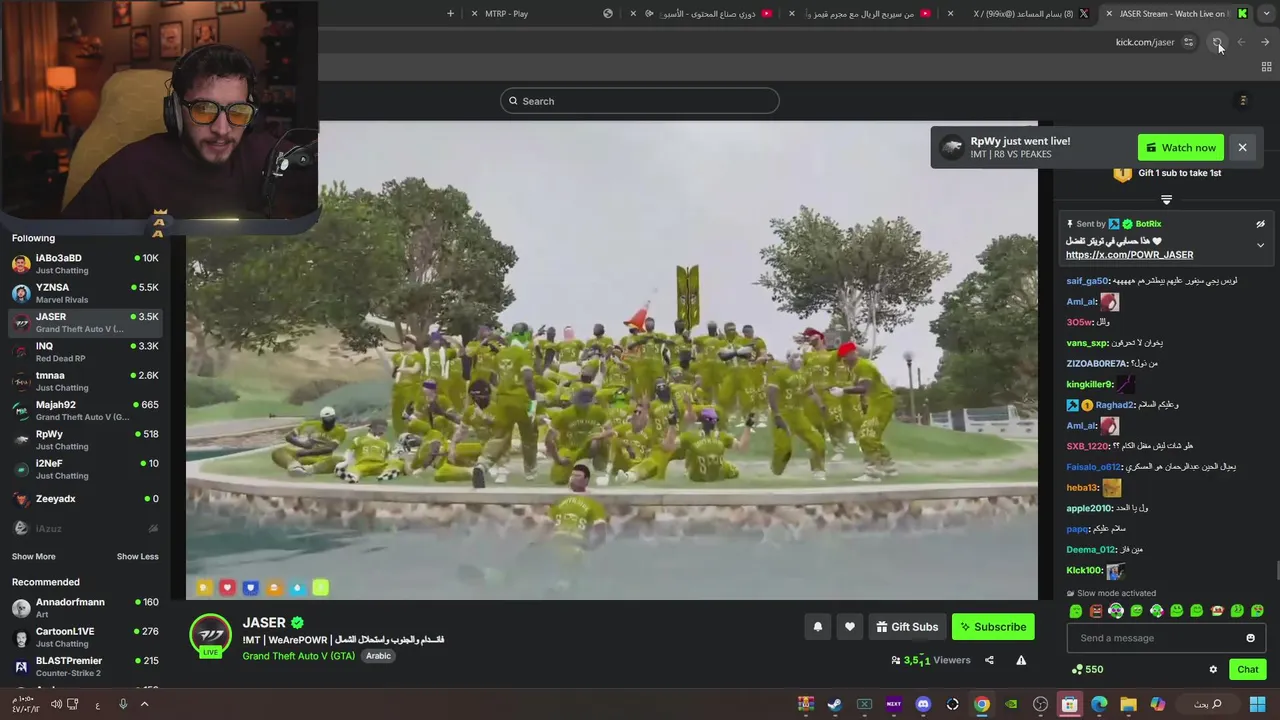This screenshot has width=1280, height=720.
Task: Open Discord from the taskbar
Action: click(923, 704)
